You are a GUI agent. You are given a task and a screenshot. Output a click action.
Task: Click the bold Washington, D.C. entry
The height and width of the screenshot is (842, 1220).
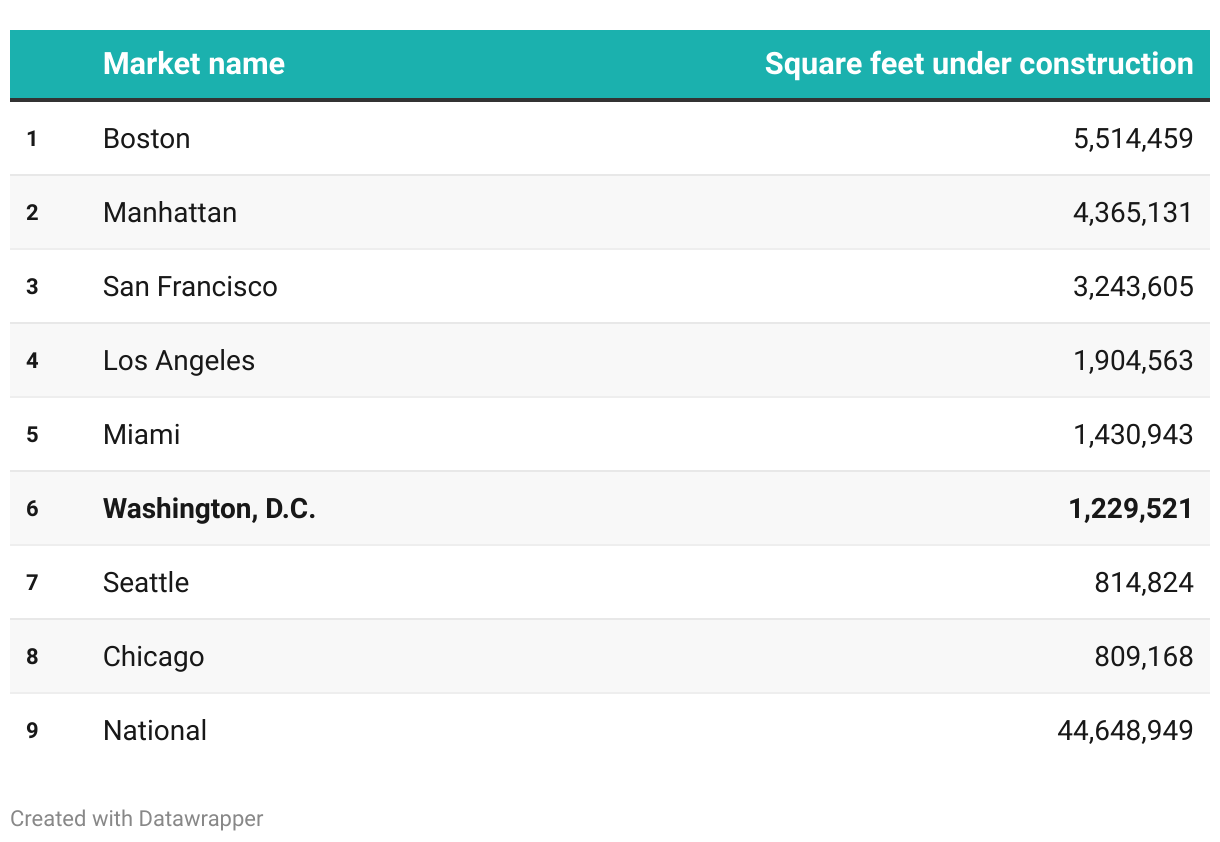pyautogui.click(x=209, y=509)
